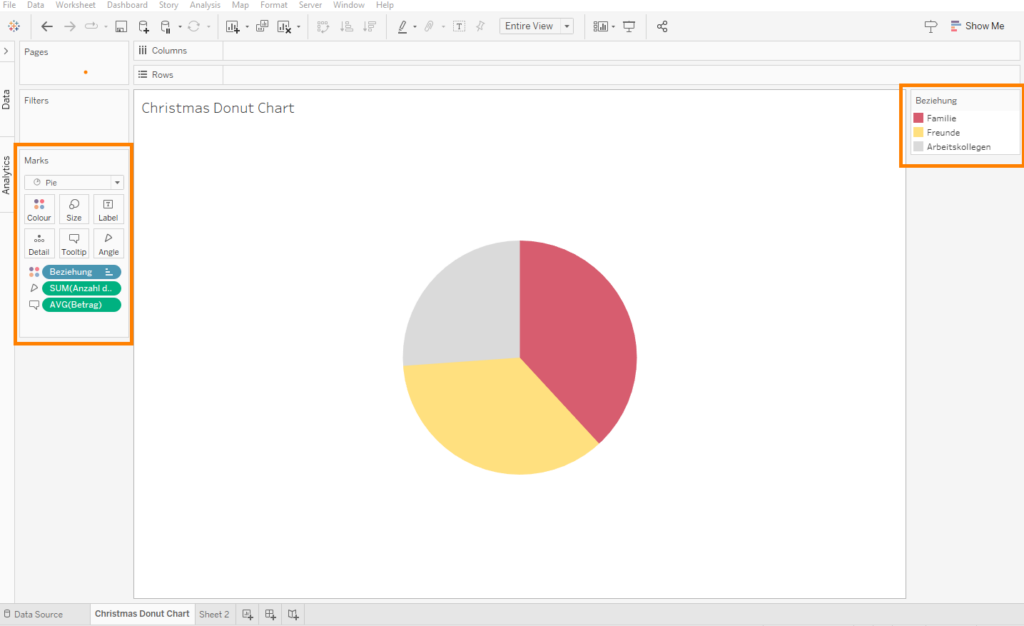Click the Highlight pen icon
Image resolution: width=1024 pixels, height=626 pixels.
[x=402, y=26]
